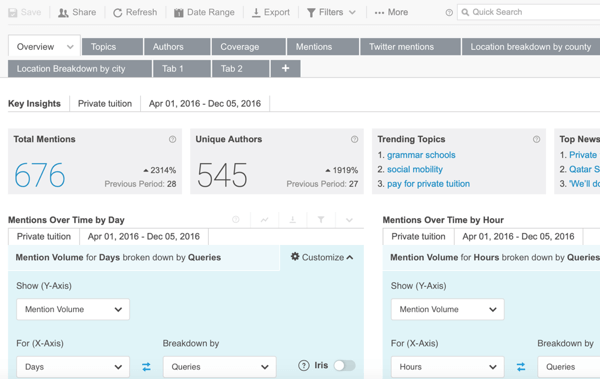Click help icon on Mentions Over Time by Day
600x379 pixels.
[x=236, y=219]
